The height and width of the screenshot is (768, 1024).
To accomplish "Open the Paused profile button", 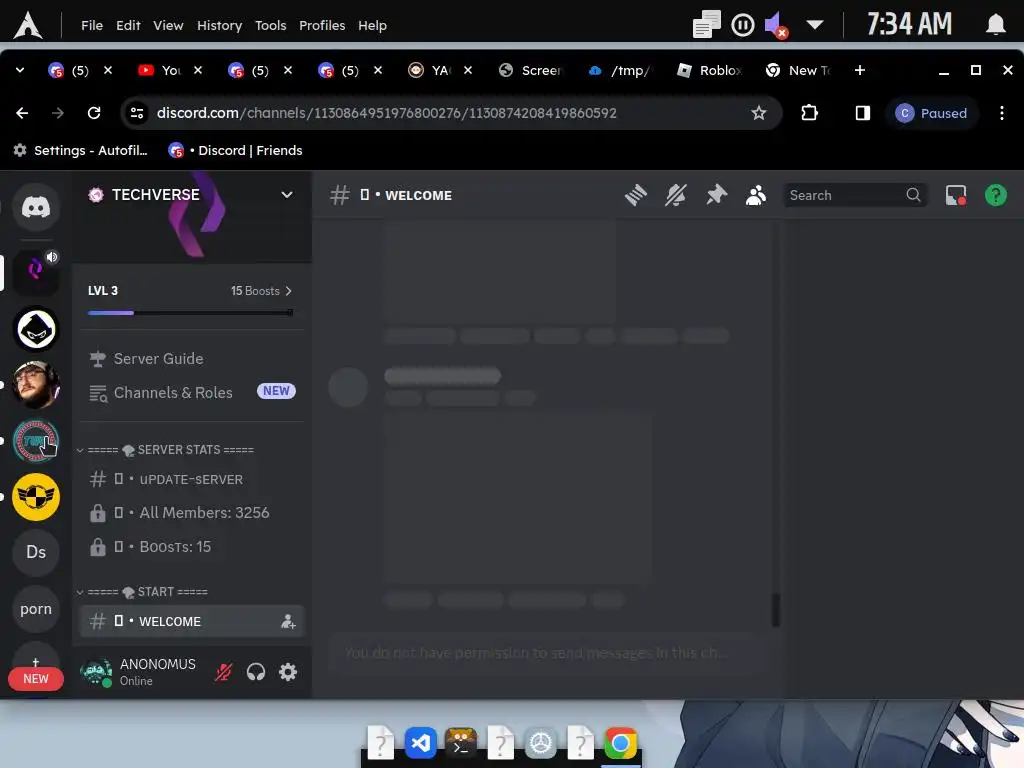I will click(x=931, y=113).
